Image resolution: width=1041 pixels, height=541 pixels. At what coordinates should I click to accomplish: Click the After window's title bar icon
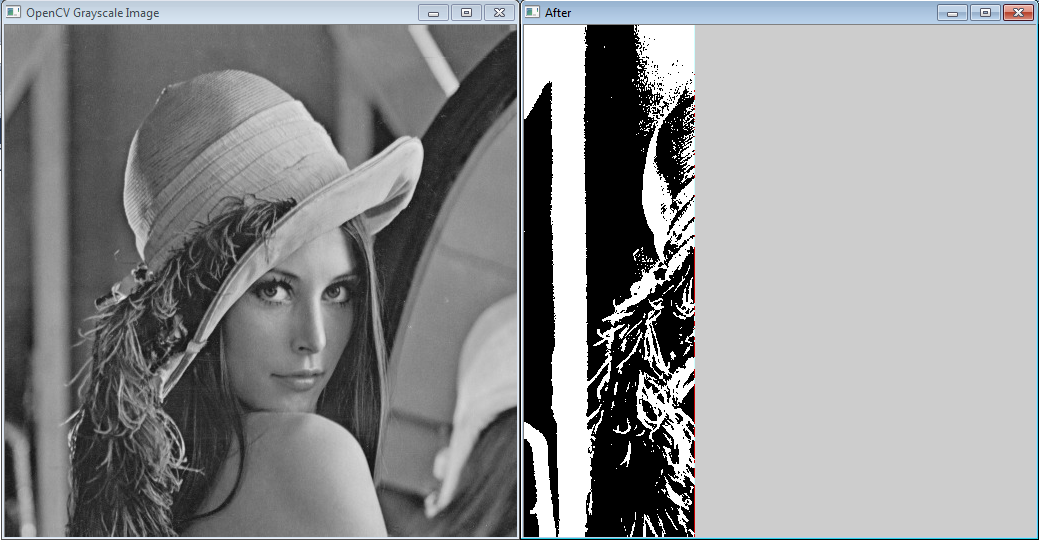531,13
